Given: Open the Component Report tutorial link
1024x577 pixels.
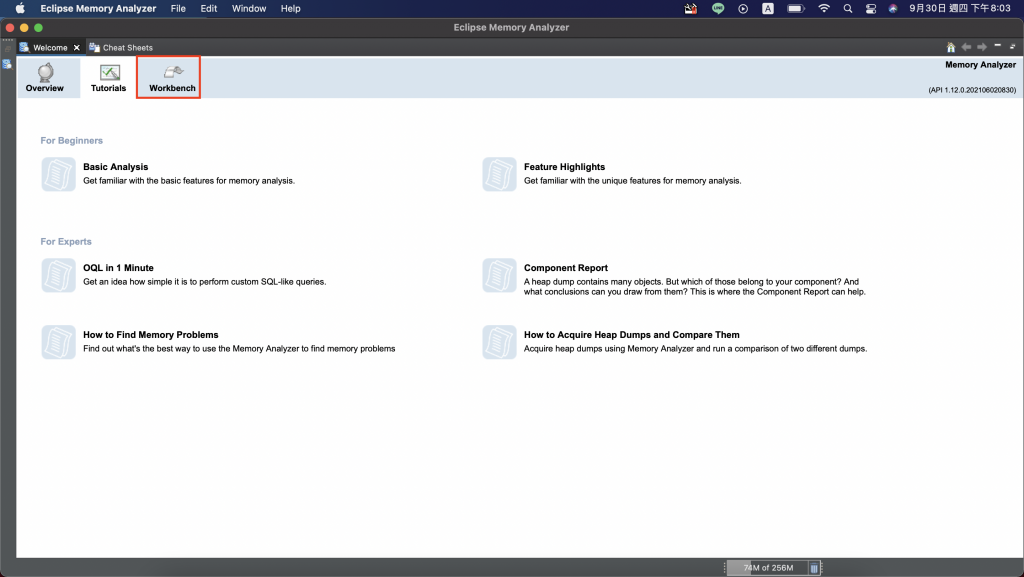Looking at the screenshot, I should 566,268.
